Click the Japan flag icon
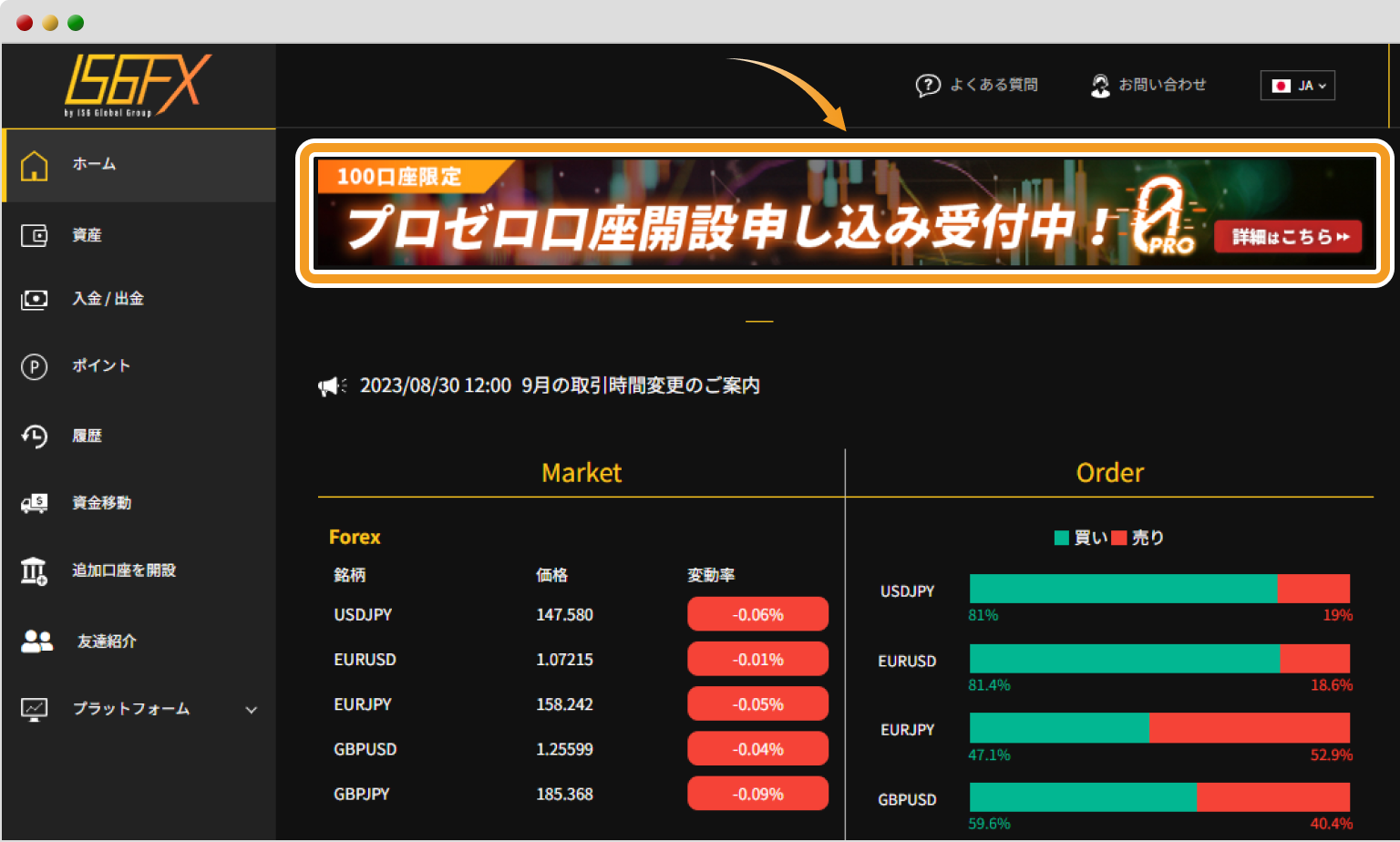Screen dimensions: 1400x842 coord(1282,86)
